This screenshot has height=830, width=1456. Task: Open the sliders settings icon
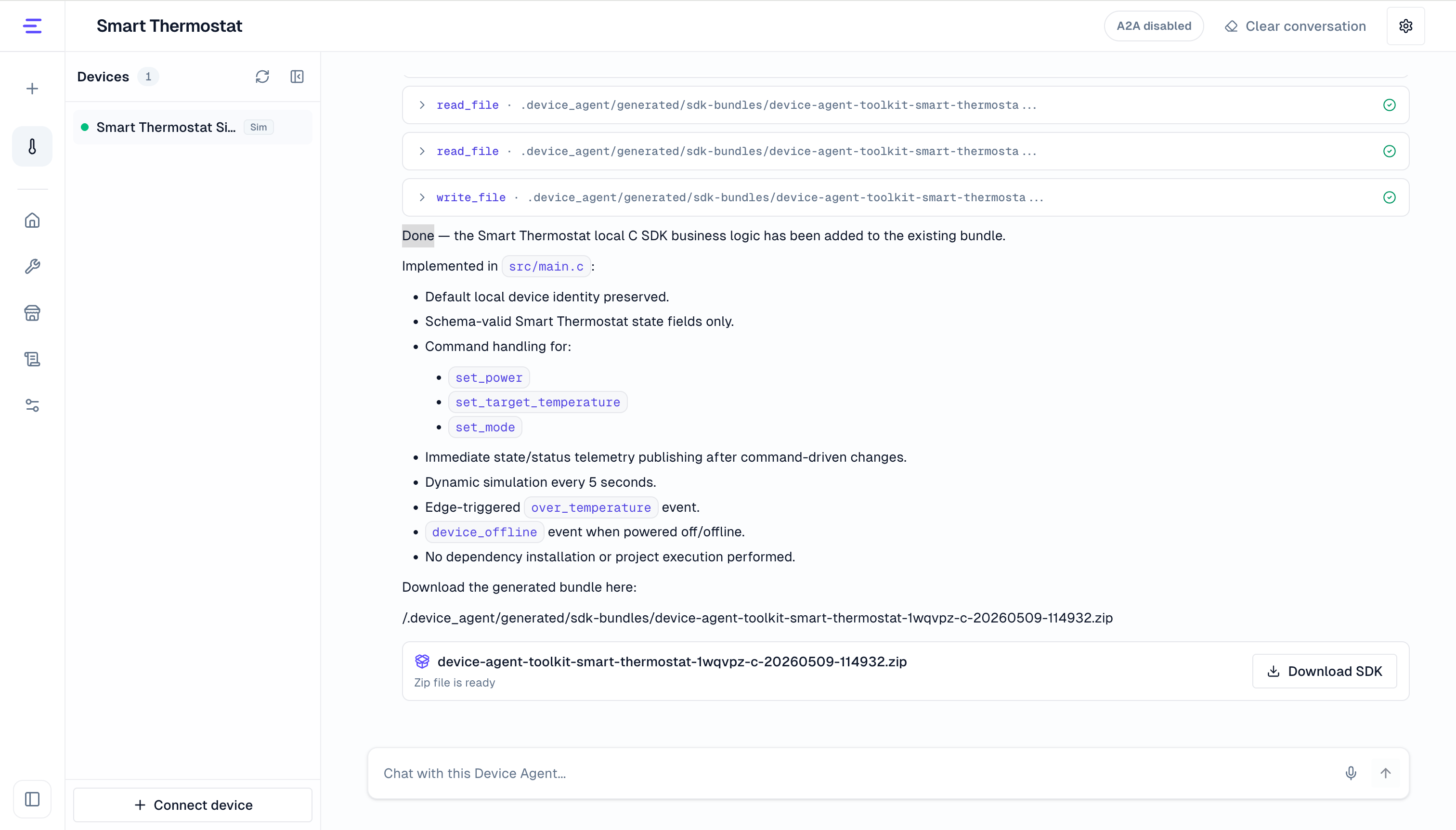32,405
